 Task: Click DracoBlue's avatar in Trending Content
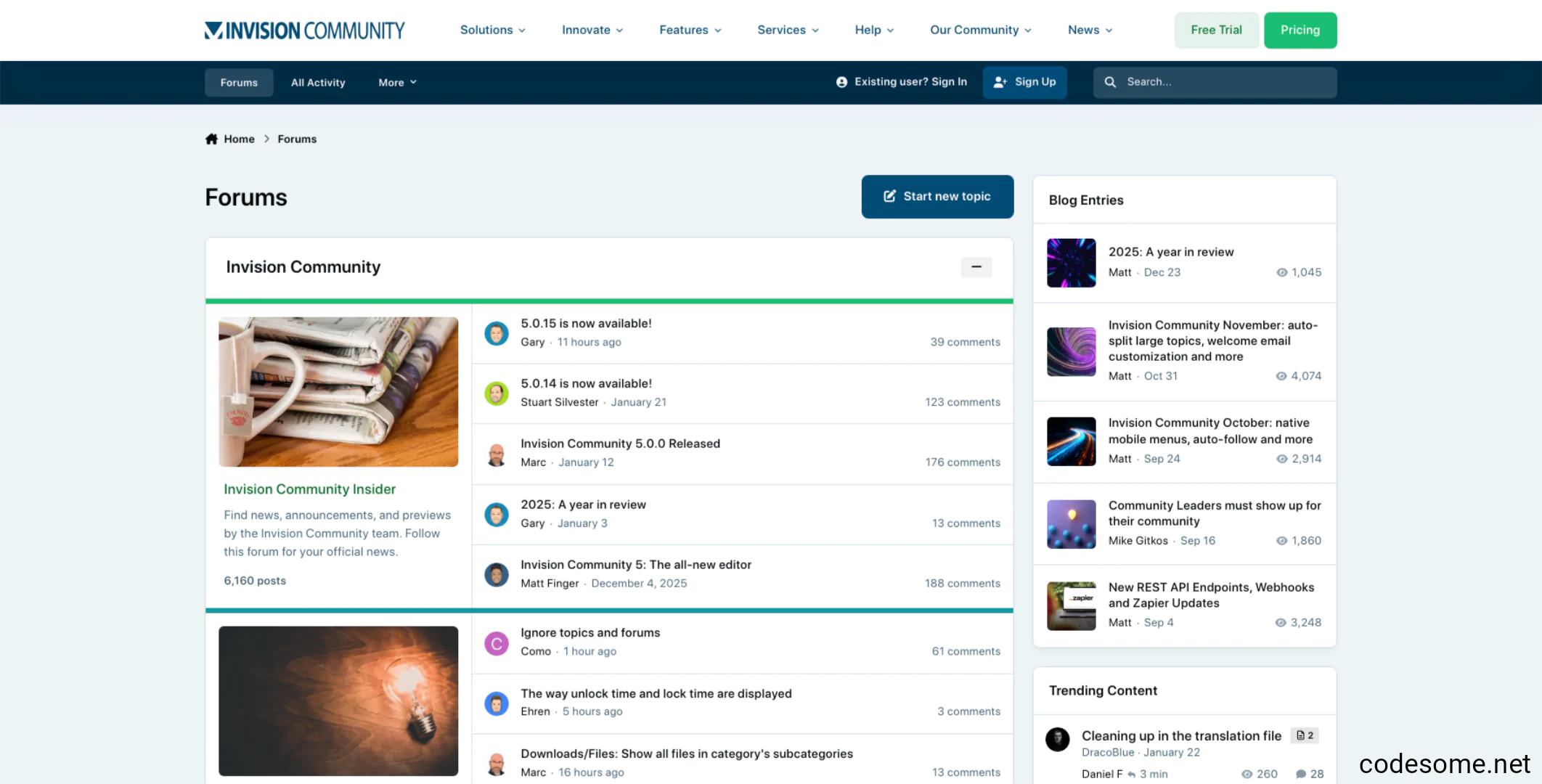(x=1058, y=740)
